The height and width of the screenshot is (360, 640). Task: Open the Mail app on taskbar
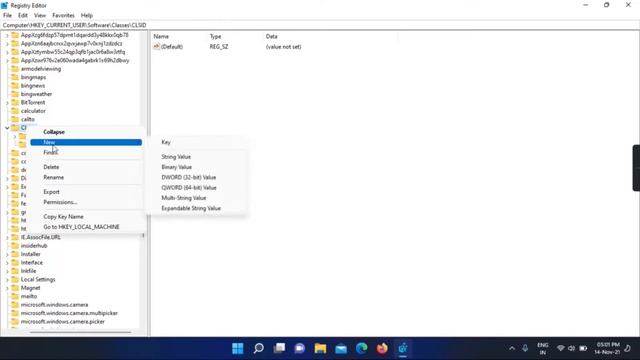(x=341, y=348)
